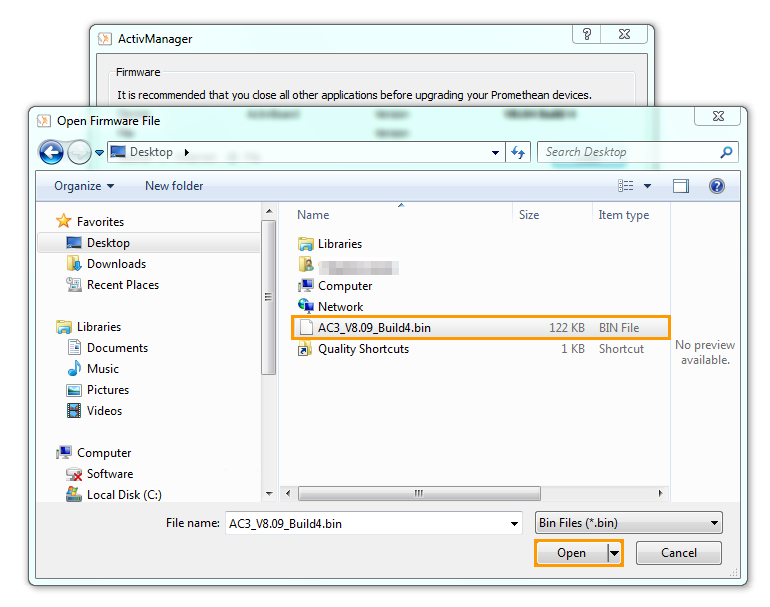Click the horizontal scrollbar in file list
The width and height of the screenshot is (770, 607).
(x=420, y=493)
